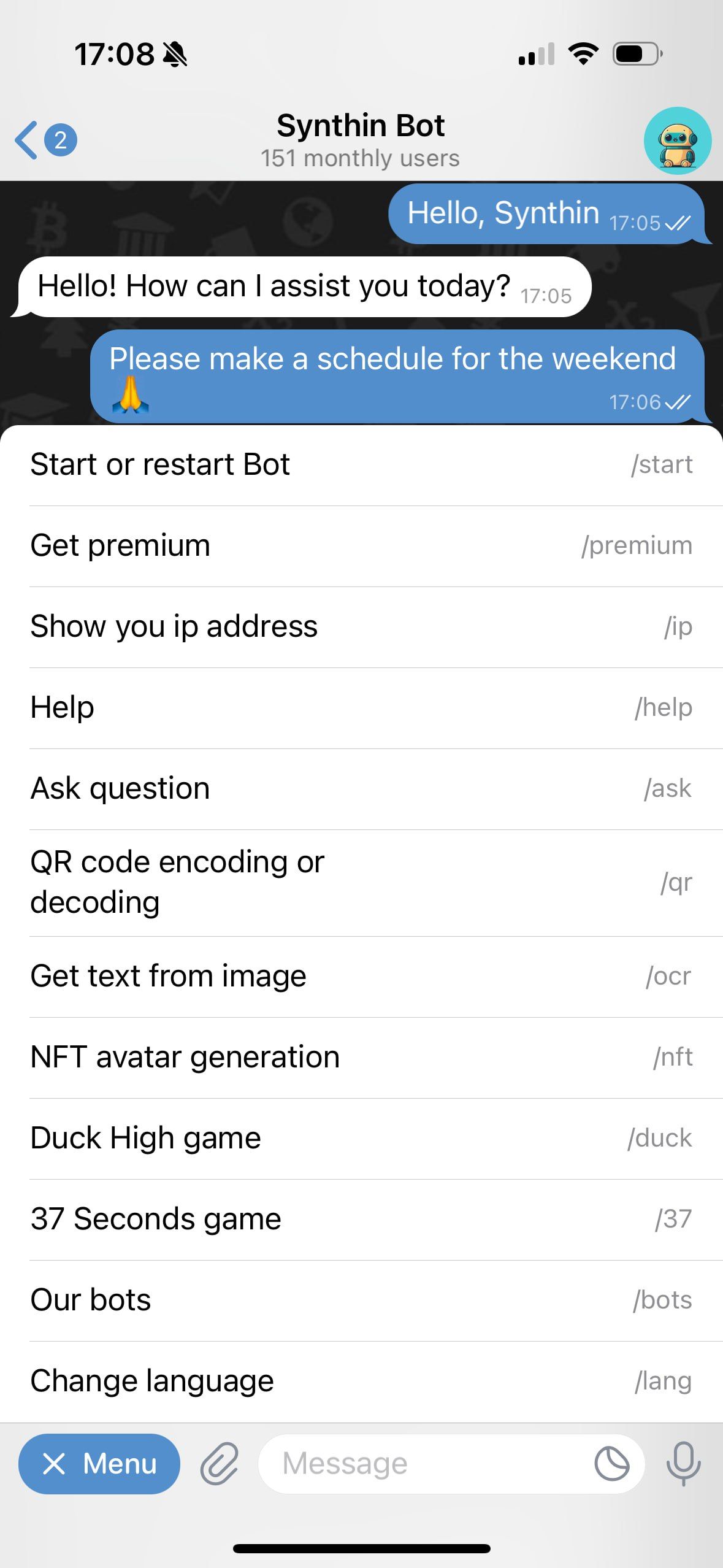Viewport: 723px width, 1568px height.
Task: Tap the unread count badge showing 2
Action: [60, 140]
